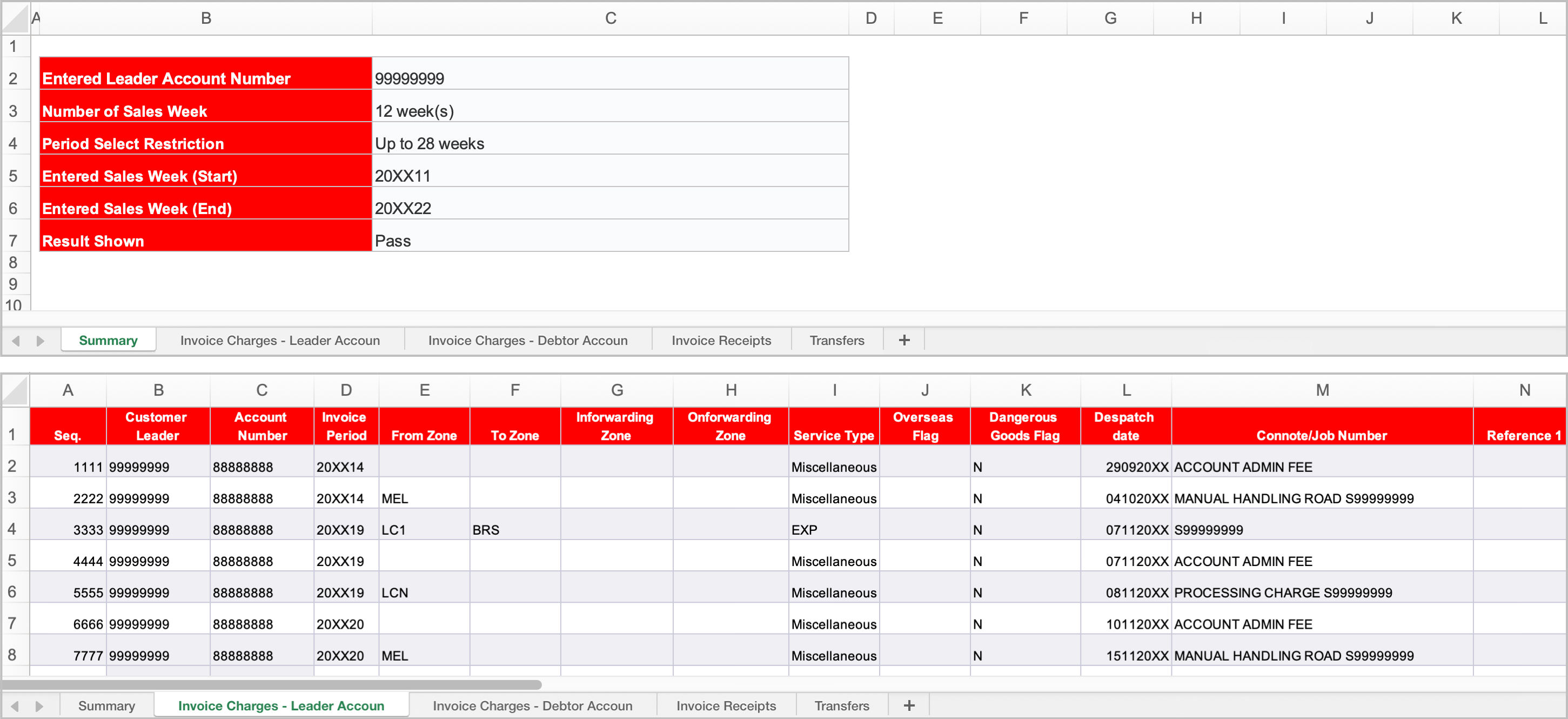The image size is (1568, 719).
Task: Click the left sheet-navigation arrow in the top window
Action: pyautogui.click(x=15, y=341)
